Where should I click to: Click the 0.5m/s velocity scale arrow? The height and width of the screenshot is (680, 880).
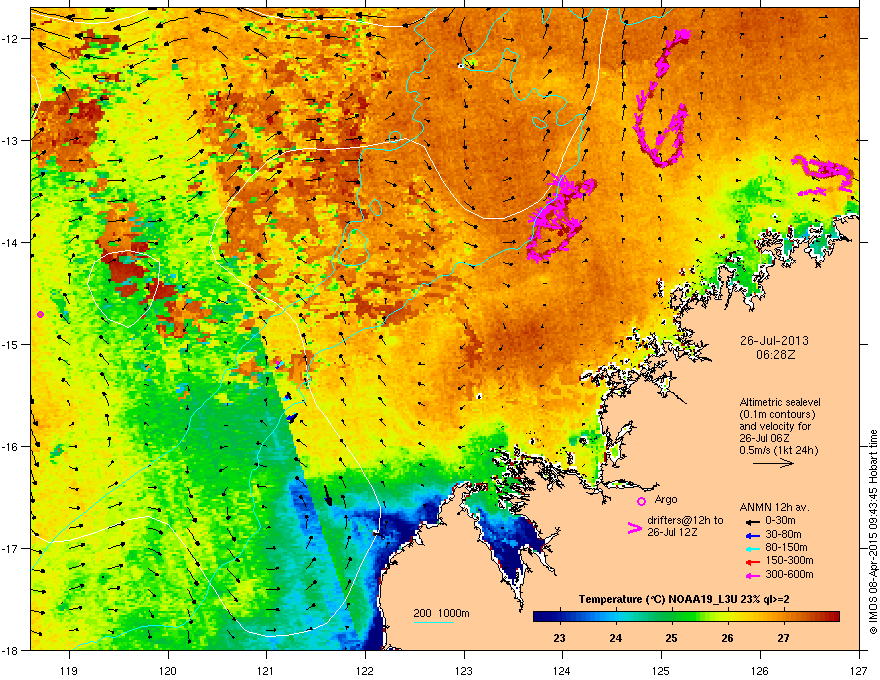773,463
